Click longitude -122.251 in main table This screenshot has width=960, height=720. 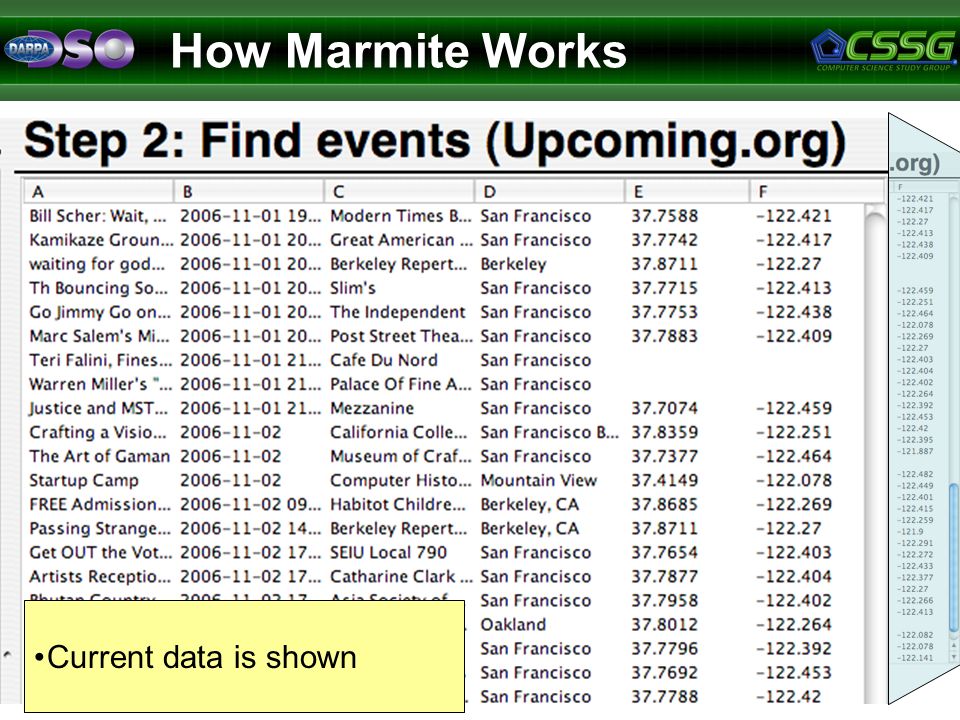794,432
